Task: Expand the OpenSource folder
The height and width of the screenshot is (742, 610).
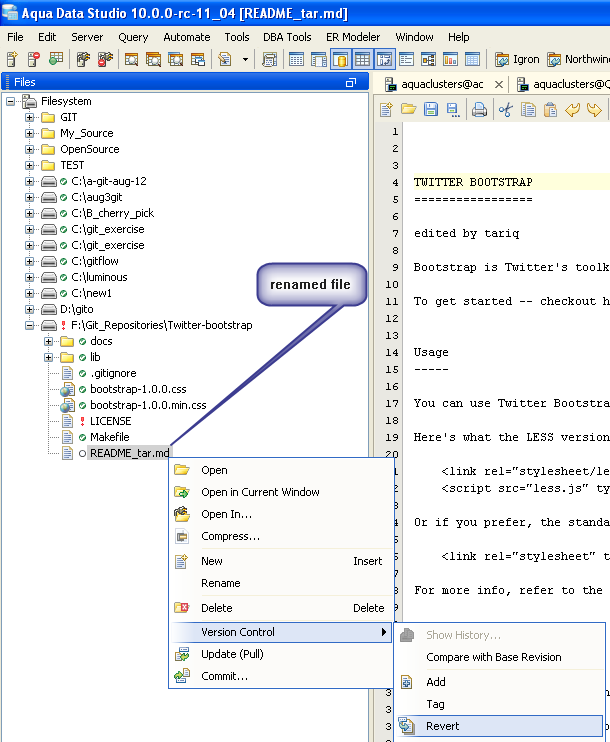Action: [29, 150]
